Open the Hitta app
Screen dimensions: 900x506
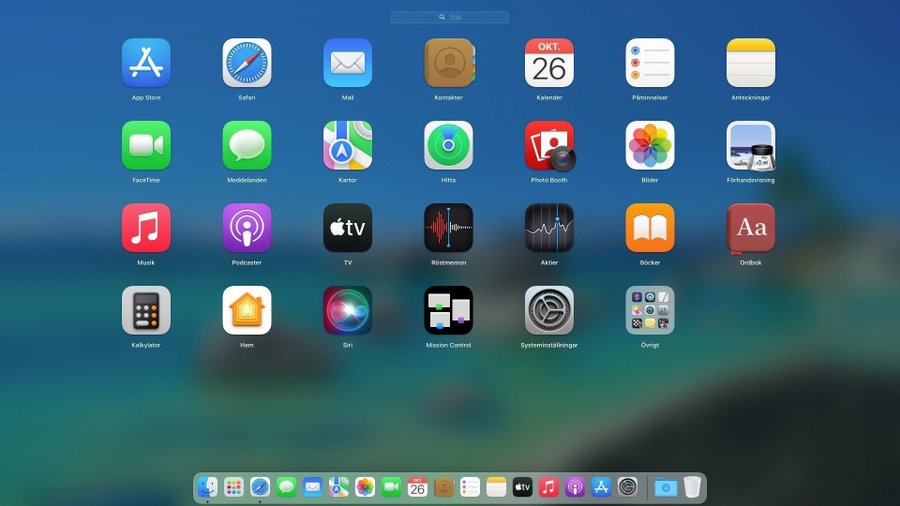point(448,146)
